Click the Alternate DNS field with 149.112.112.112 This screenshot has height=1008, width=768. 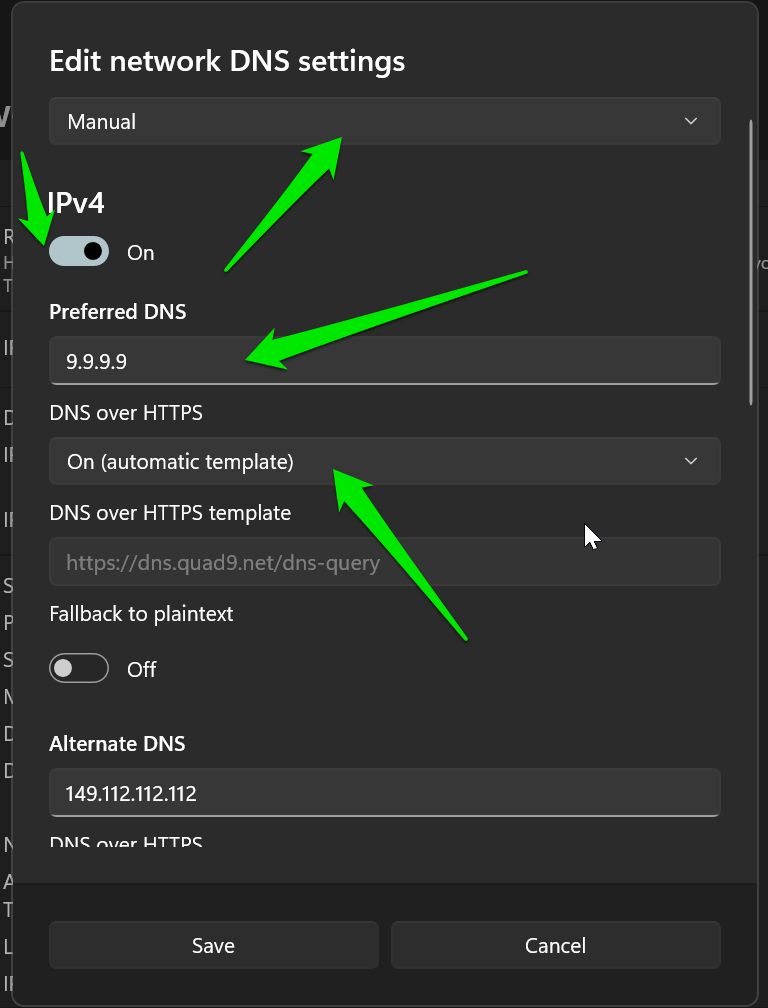pyautogui.click(x=384, y=793)
